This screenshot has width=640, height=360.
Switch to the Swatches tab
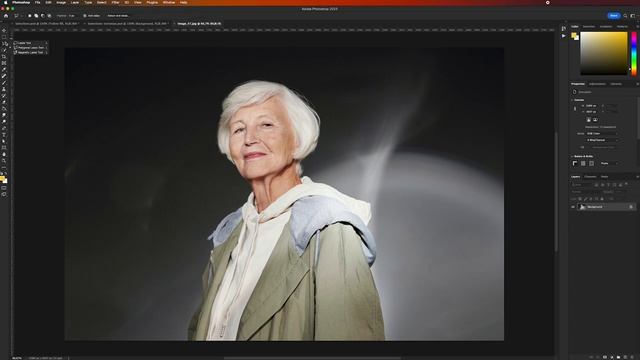pos(589,27)
